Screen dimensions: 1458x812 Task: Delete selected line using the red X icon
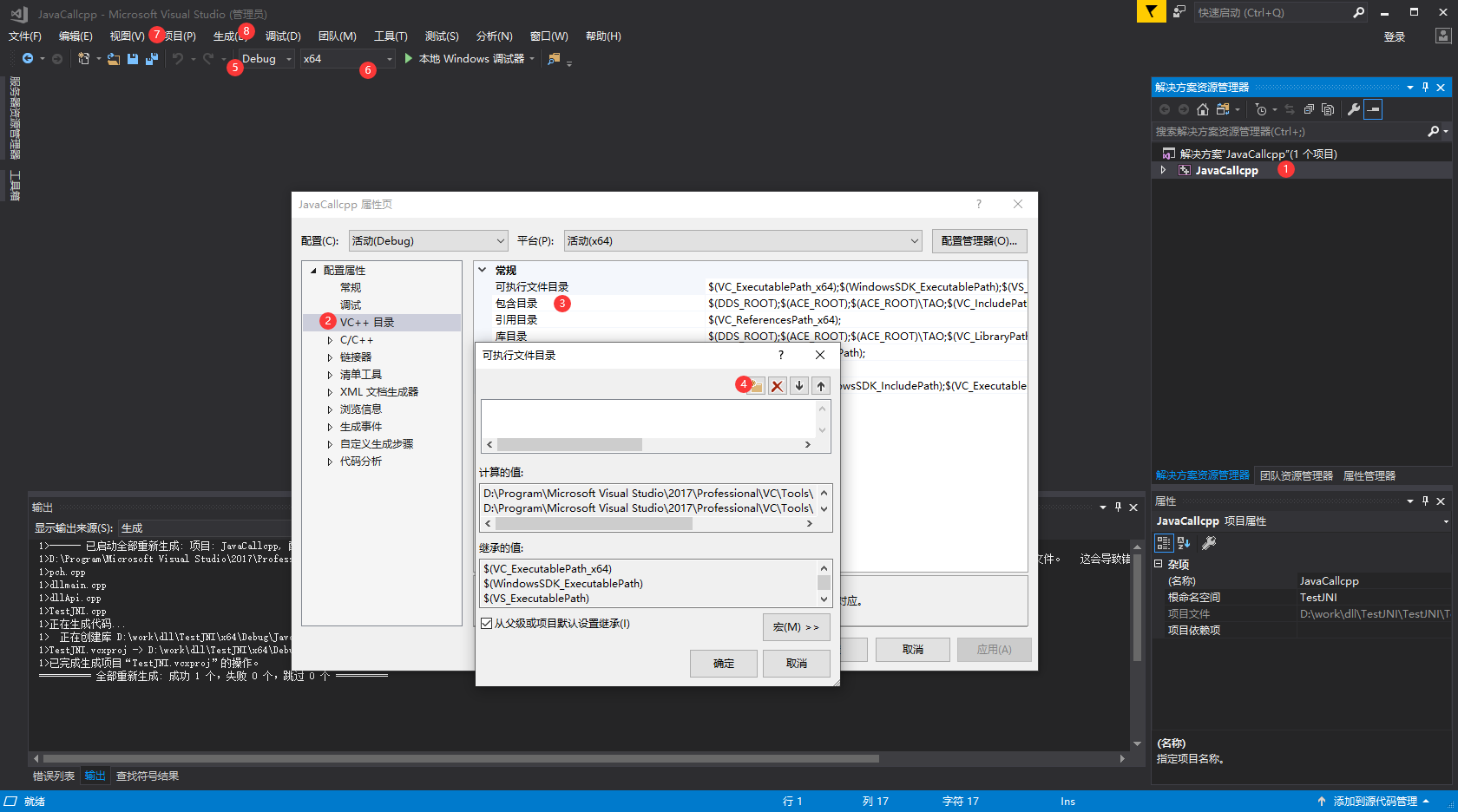pos(777,385)
